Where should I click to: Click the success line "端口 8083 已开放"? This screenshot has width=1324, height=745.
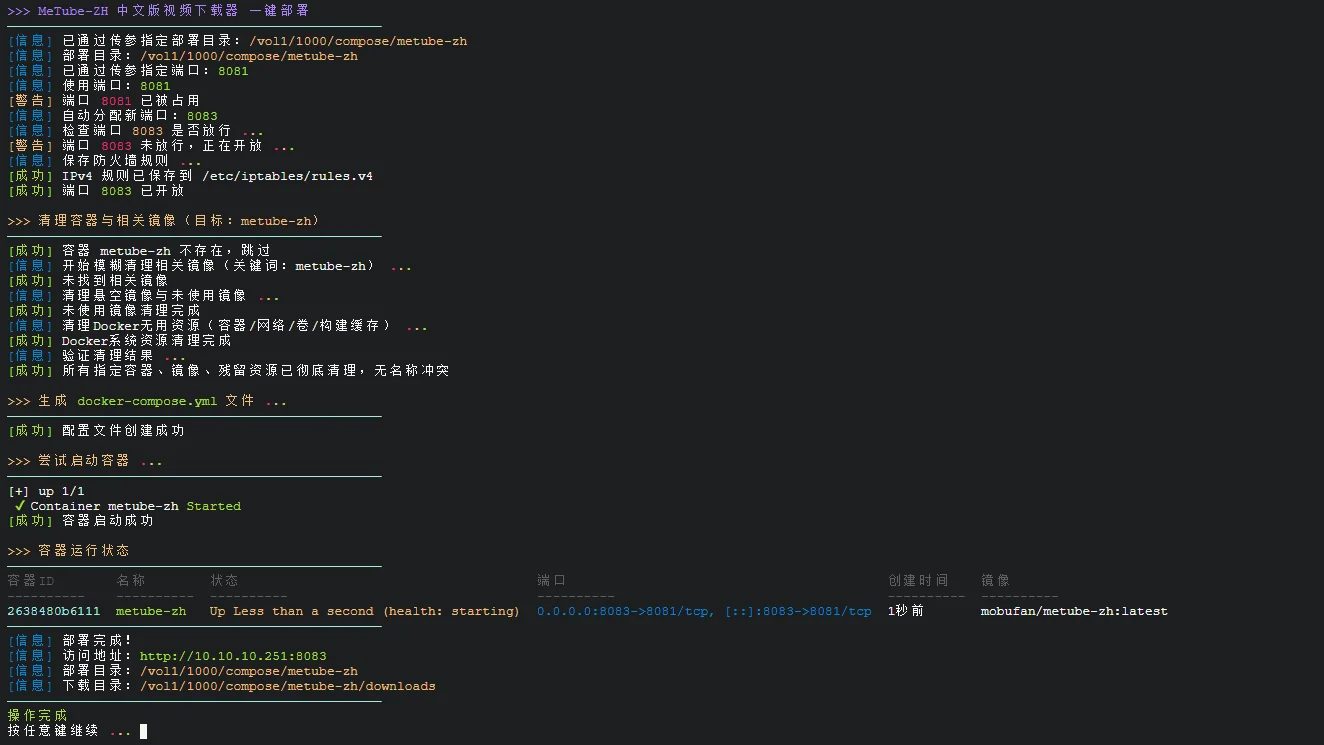click(x=96, y=191)
